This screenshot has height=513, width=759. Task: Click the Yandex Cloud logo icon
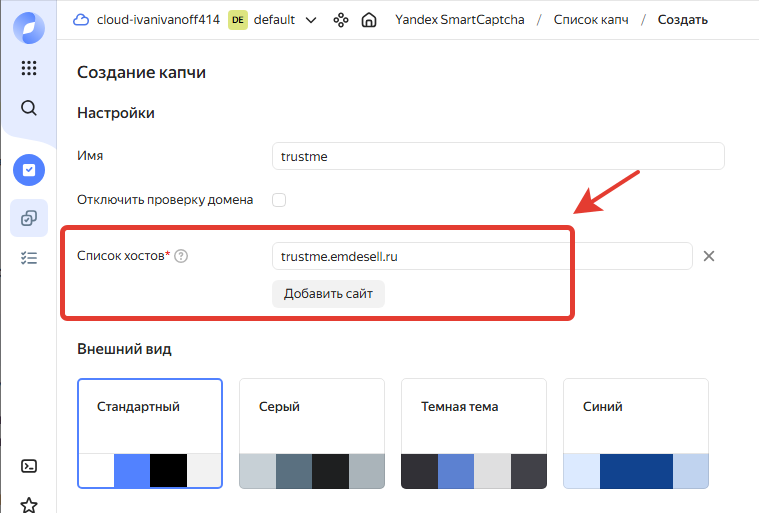28,27
